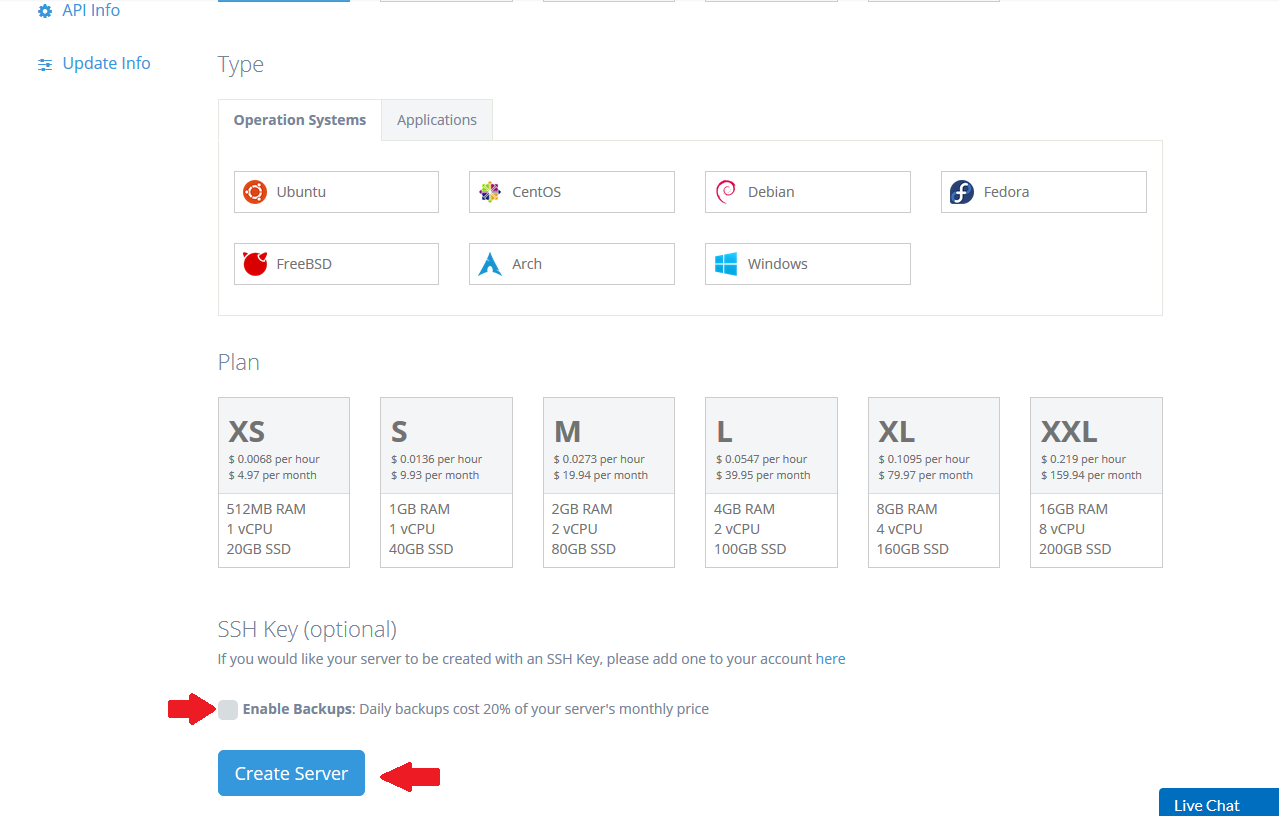This screenshot has height=816, width=1279.
Task: Click '16GB RAM' spec text
Action: [x=1073, y=509]
